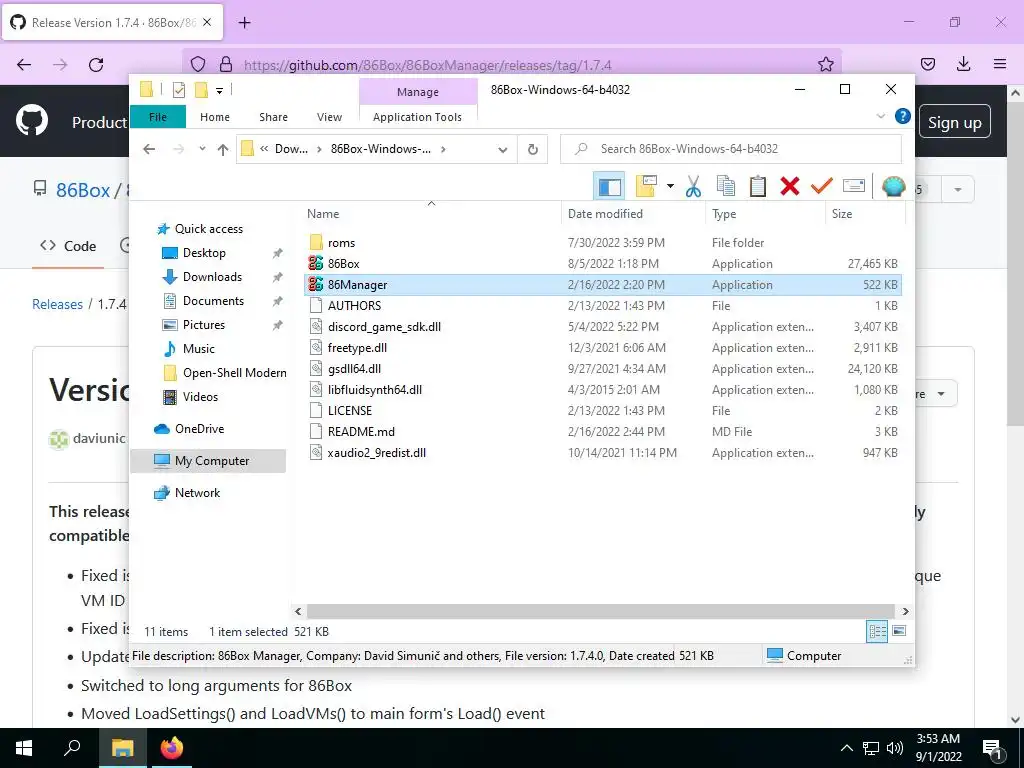Click the Copy toolbar icon
The image size is (1024, 768).
pyautogui.click(x=726, y=187)
